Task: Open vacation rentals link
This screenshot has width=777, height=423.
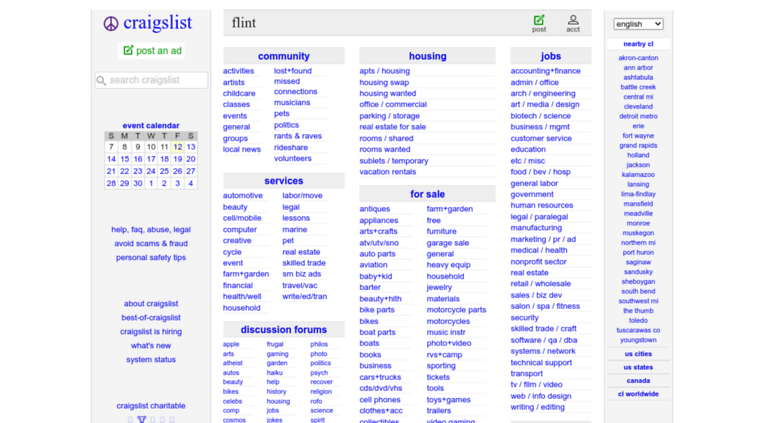Action: pos(388,172)
